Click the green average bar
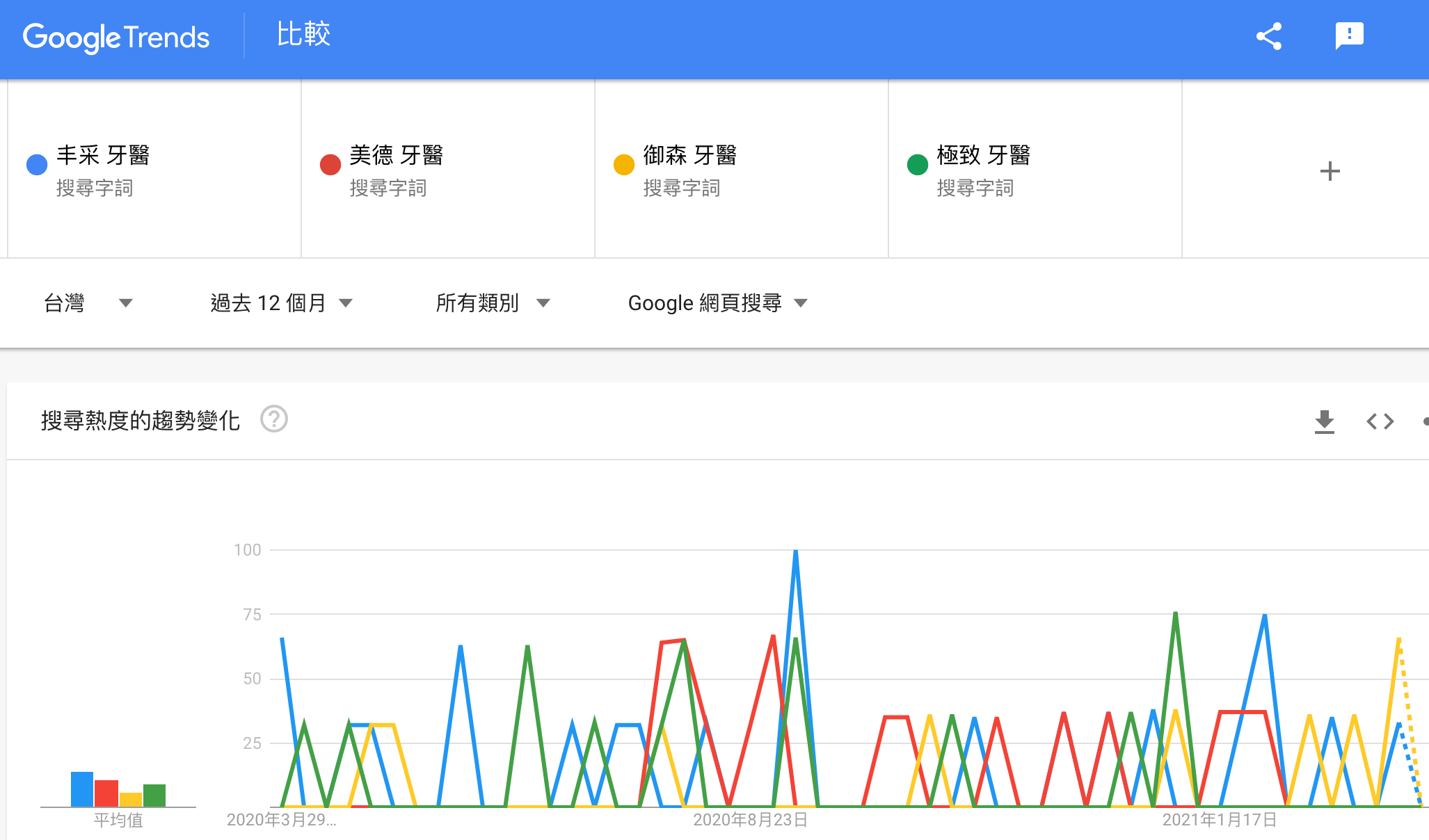1429x840 pixels. coord(154,795)
